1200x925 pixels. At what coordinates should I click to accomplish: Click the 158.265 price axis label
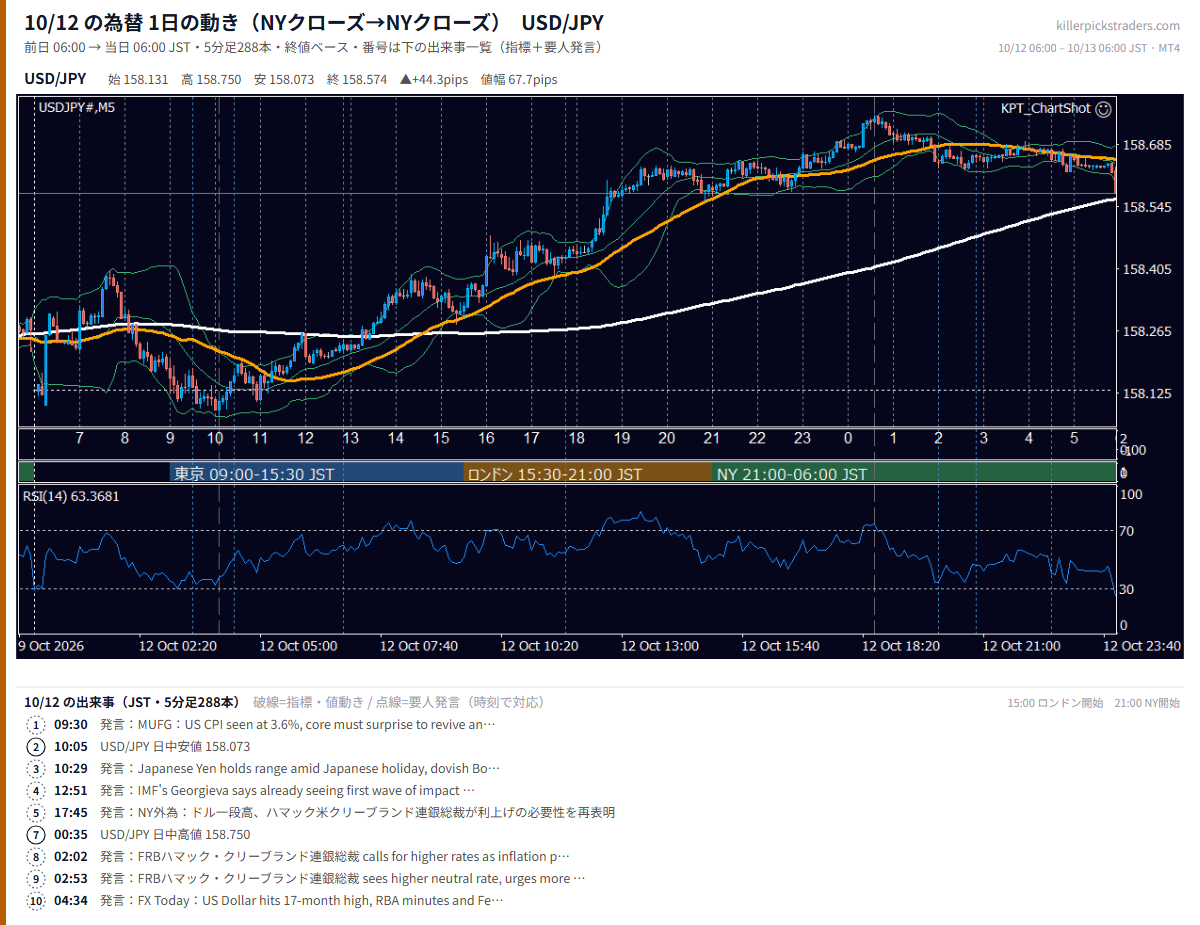pos(1147,332)
